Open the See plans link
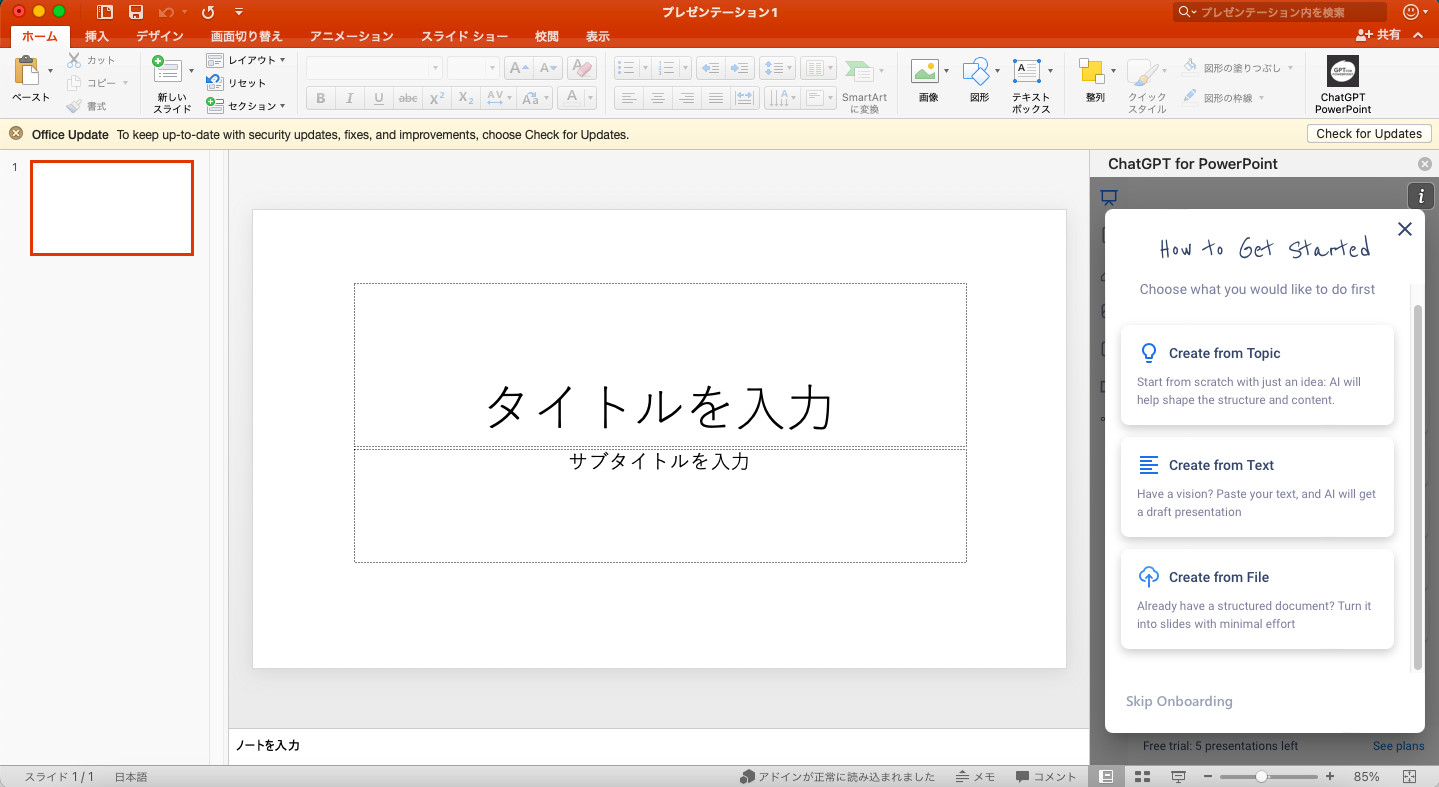 [1398, 746]
